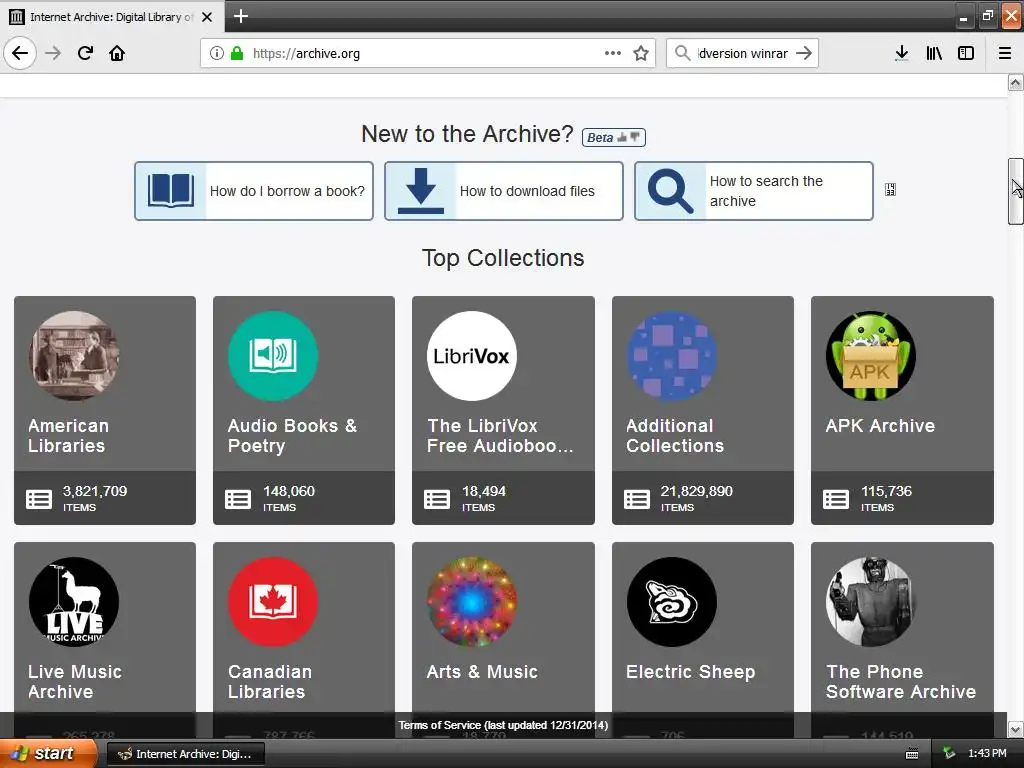Open a new browser tab

pos(240,16)
